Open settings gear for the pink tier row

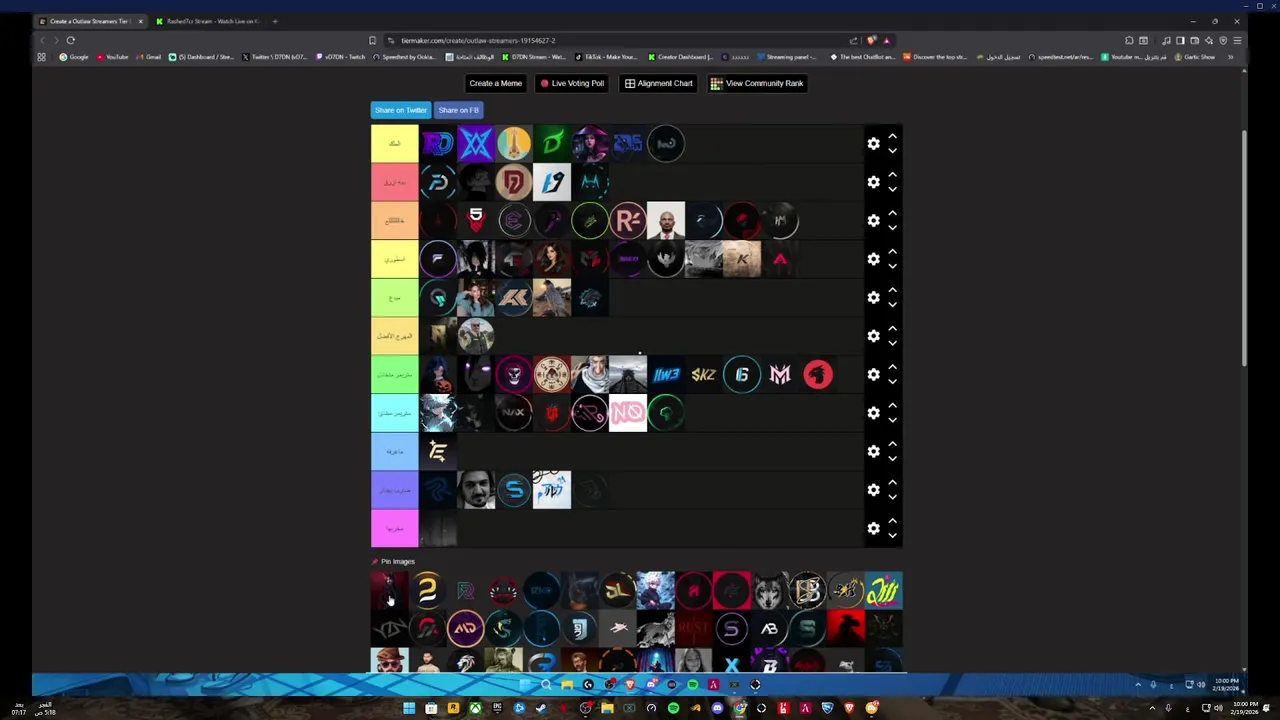point(873,182)
